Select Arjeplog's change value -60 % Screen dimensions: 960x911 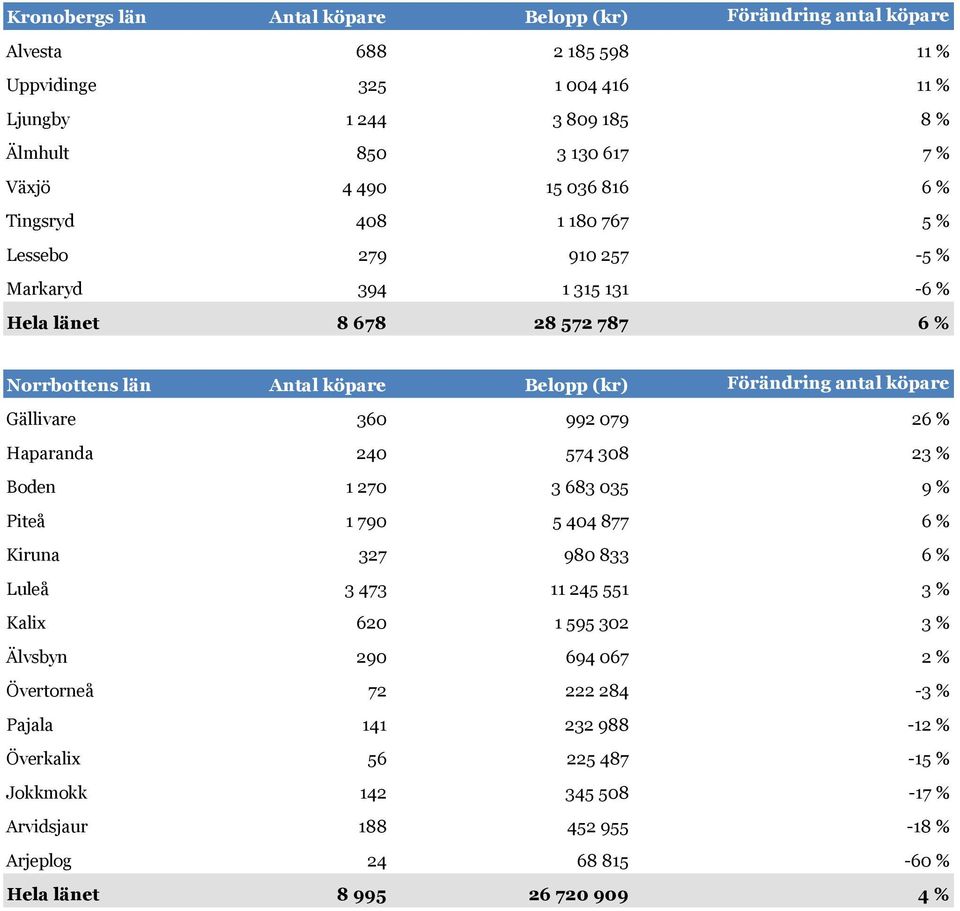tap(926, 861)
